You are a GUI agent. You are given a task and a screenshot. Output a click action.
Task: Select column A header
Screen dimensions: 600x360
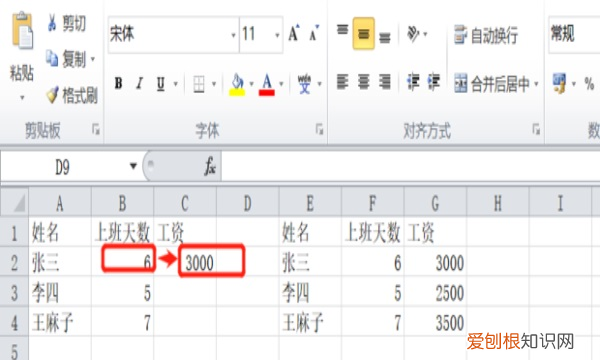(60, 202)
